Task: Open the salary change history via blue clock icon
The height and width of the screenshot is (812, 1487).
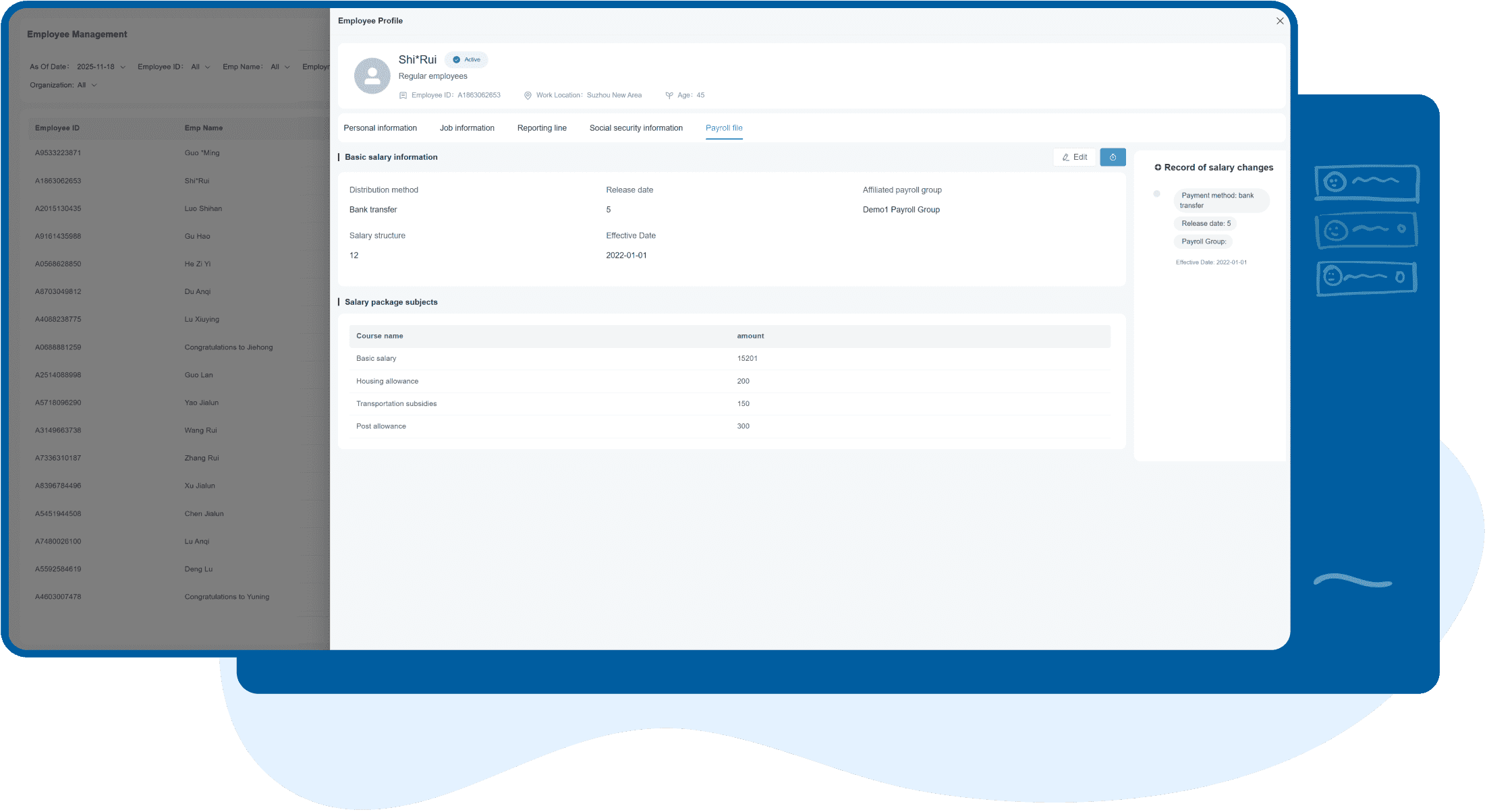Action: tap(1113, 156)
